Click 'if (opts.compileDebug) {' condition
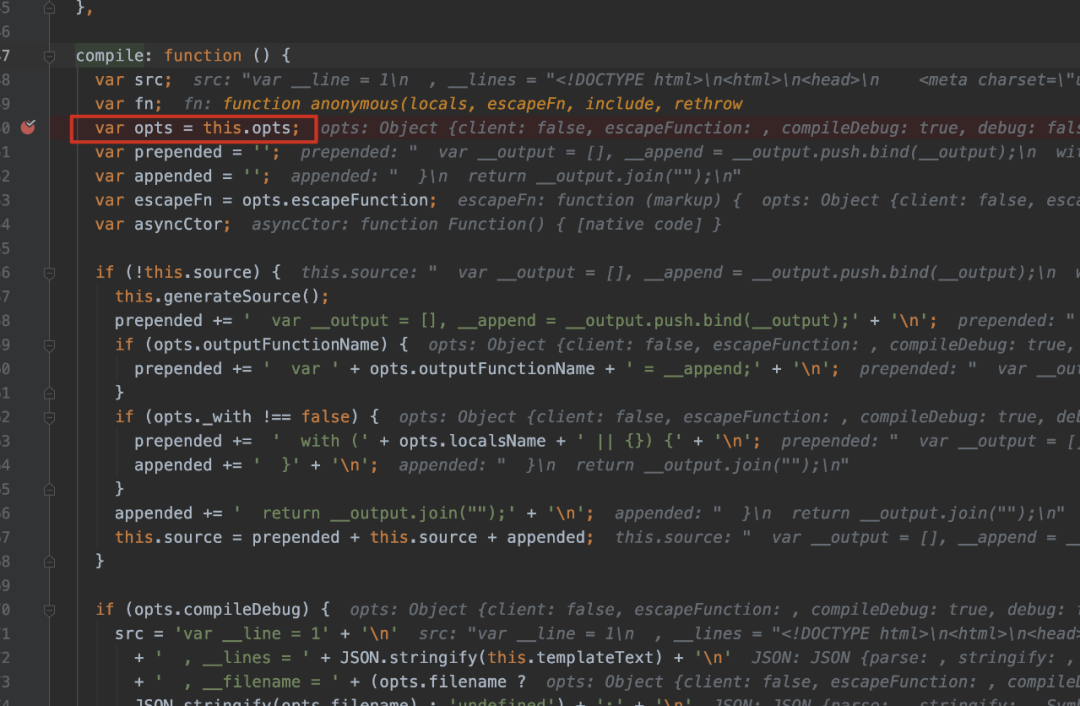Viewport: 1080px width, 706px height. pos(212,610)
